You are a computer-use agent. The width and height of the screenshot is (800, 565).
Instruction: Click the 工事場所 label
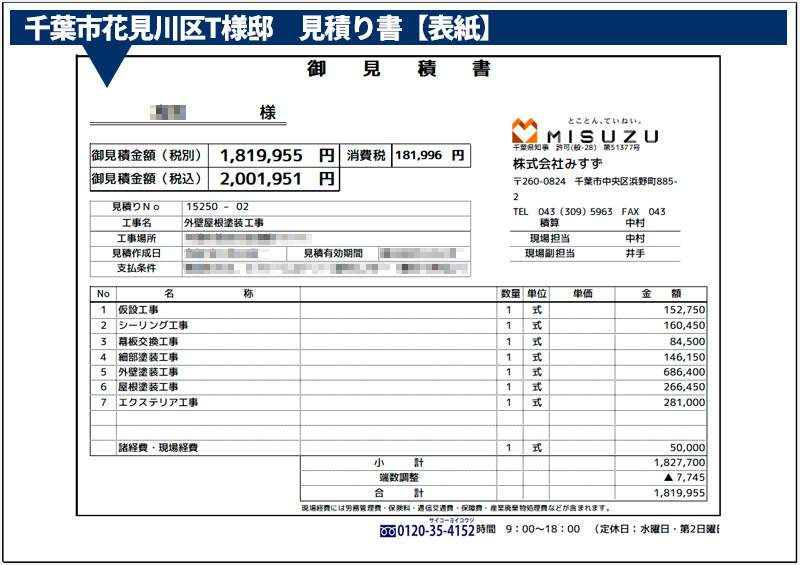click(136, 238)
